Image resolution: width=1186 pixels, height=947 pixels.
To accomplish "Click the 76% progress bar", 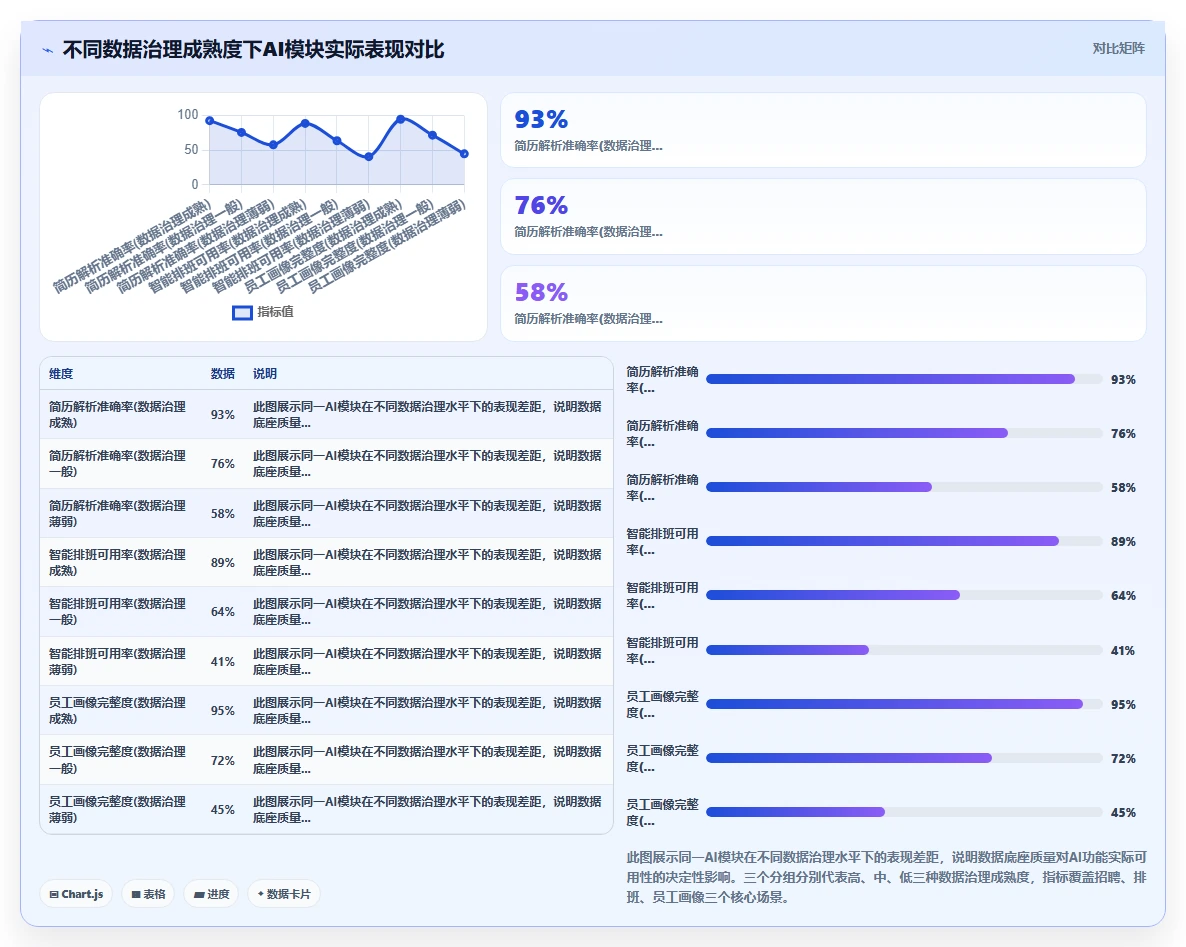I will pos(904,433).
